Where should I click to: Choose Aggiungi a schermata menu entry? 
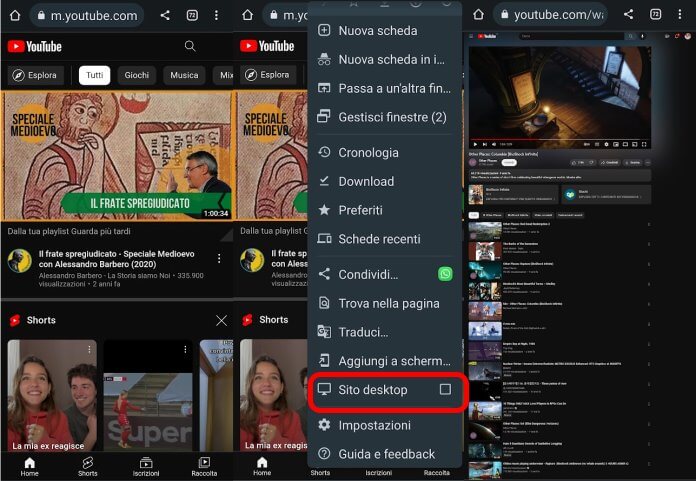pos(385,361)
